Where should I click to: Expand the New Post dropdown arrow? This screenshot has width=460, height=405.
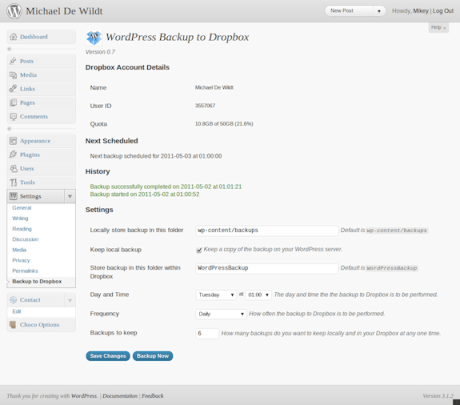[x=379, y=11]
